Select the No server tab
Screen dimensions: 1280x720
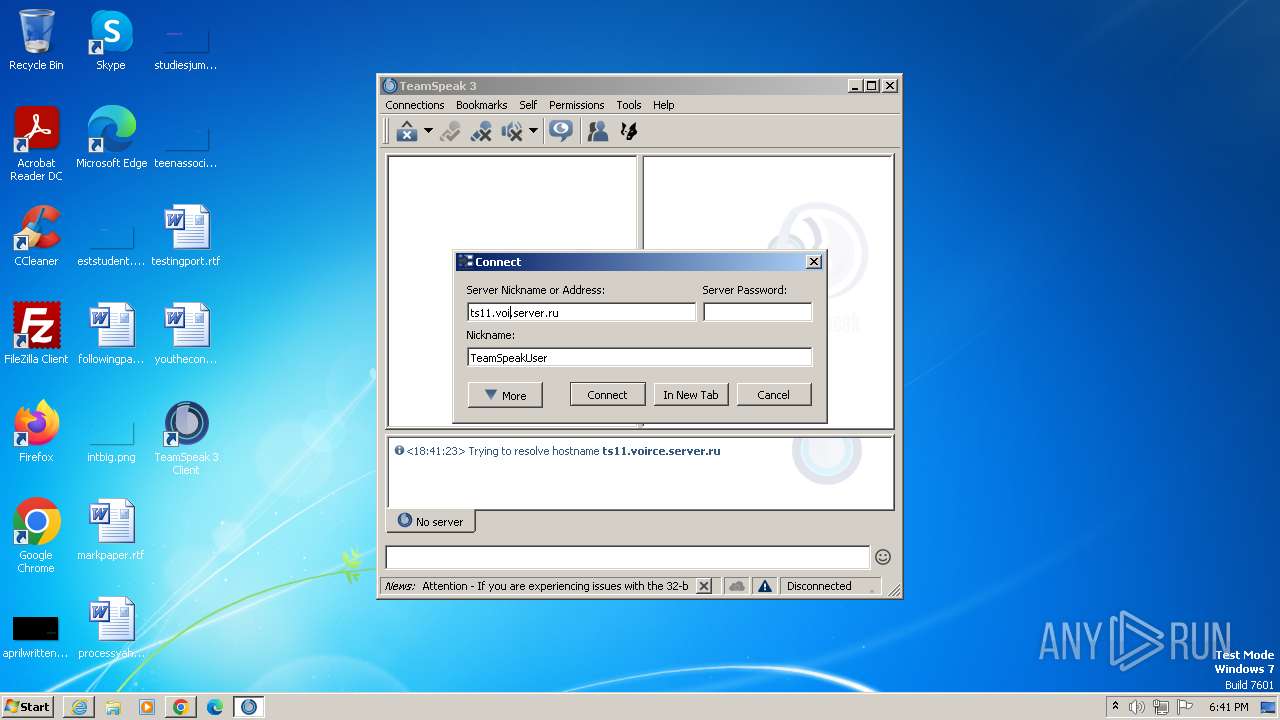pyautogui.click(x=431, y=521)
